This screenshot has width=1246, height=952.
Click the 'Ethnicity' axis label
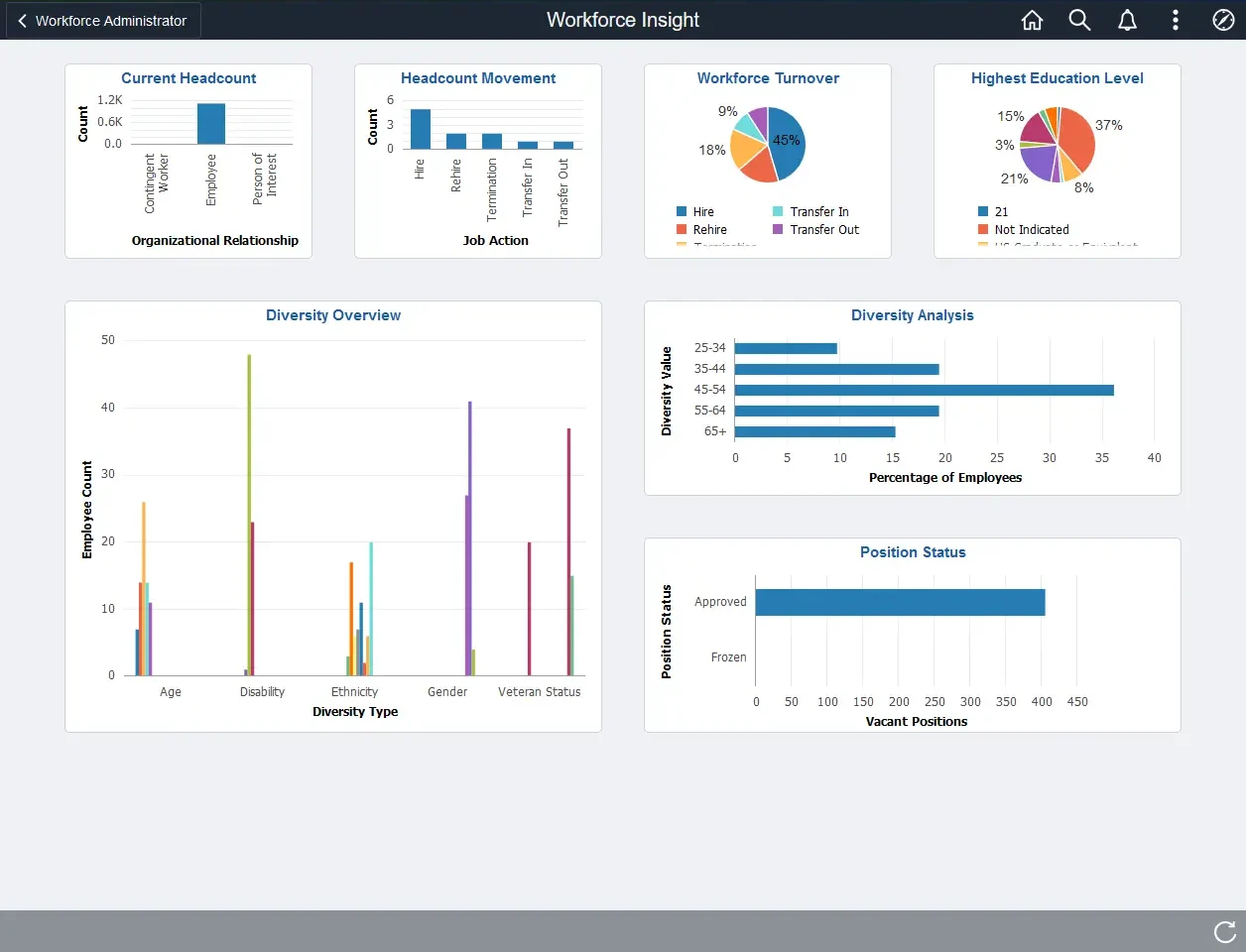tap(354, 692)
